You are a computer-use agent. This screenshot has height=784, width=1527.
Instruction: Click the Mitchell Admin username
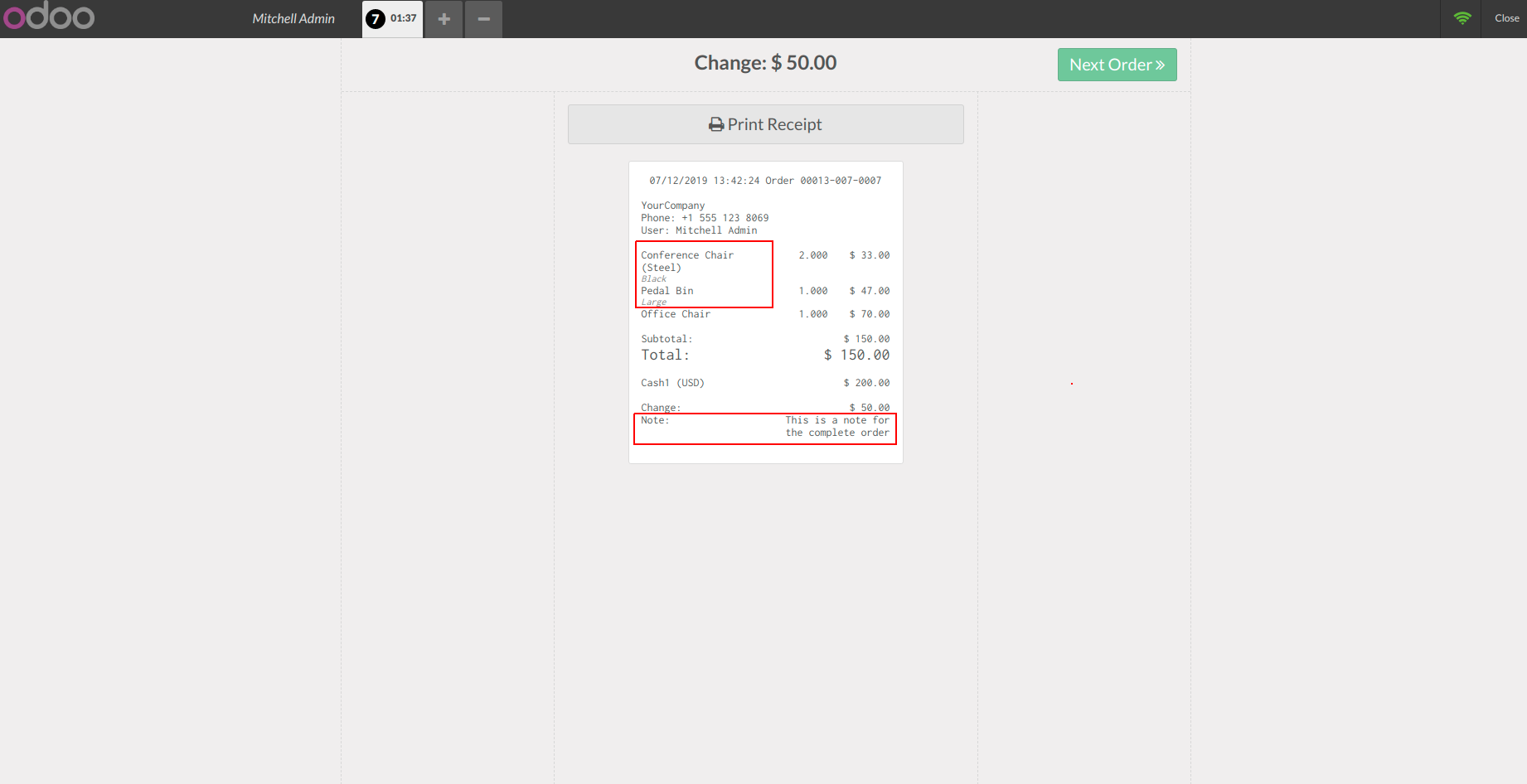click(294, 17)
